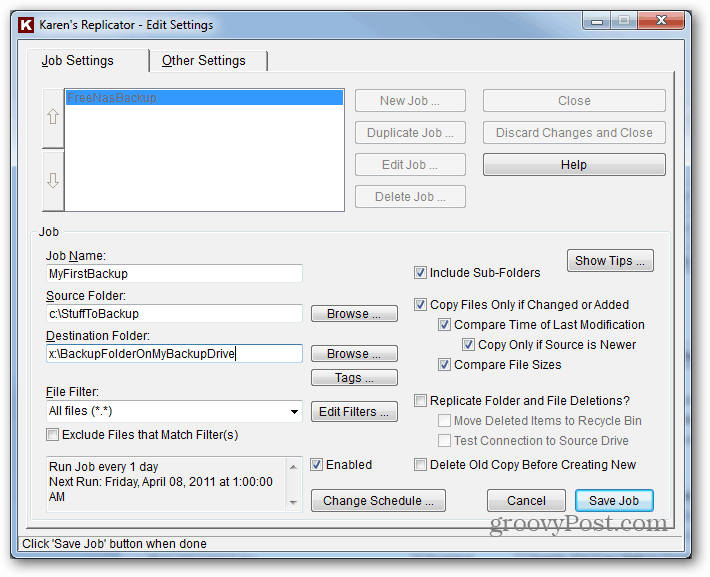Click the Save Job button
Viewport: 710px width, 577px height.
pyautogui.click(x=614, y=500)
